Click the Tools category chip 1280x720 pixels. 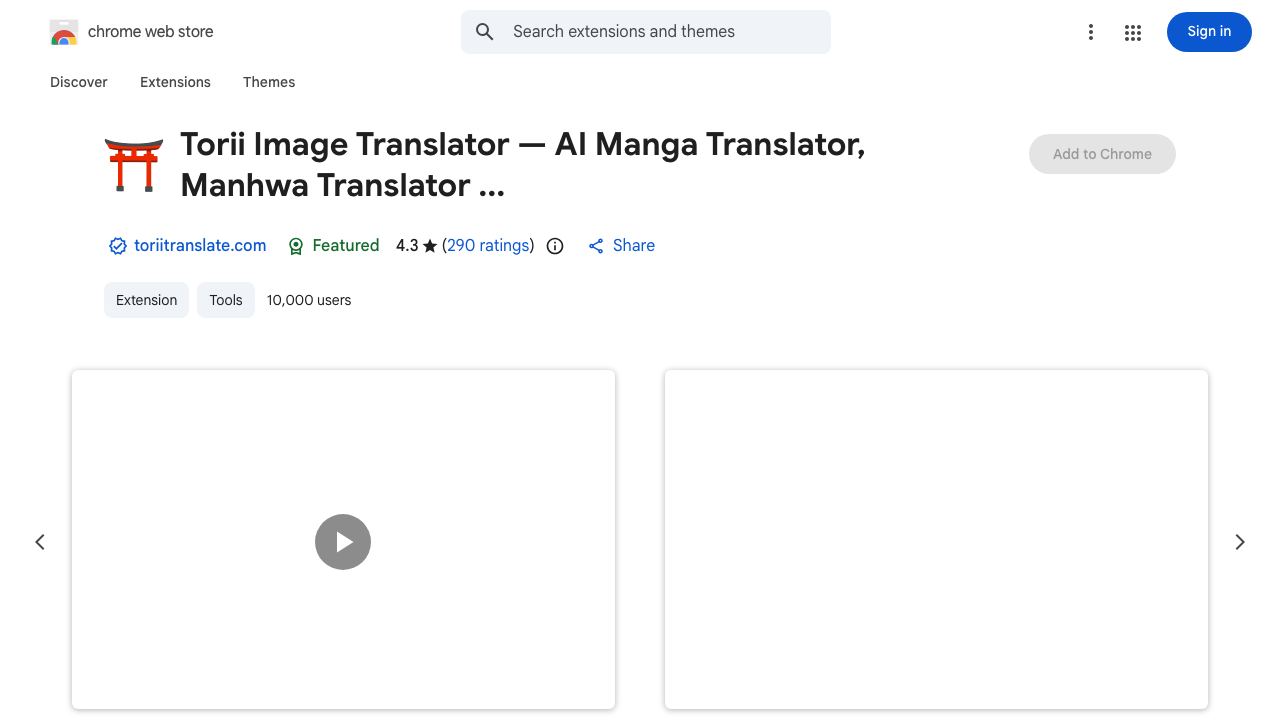click(x=226, y=300)
